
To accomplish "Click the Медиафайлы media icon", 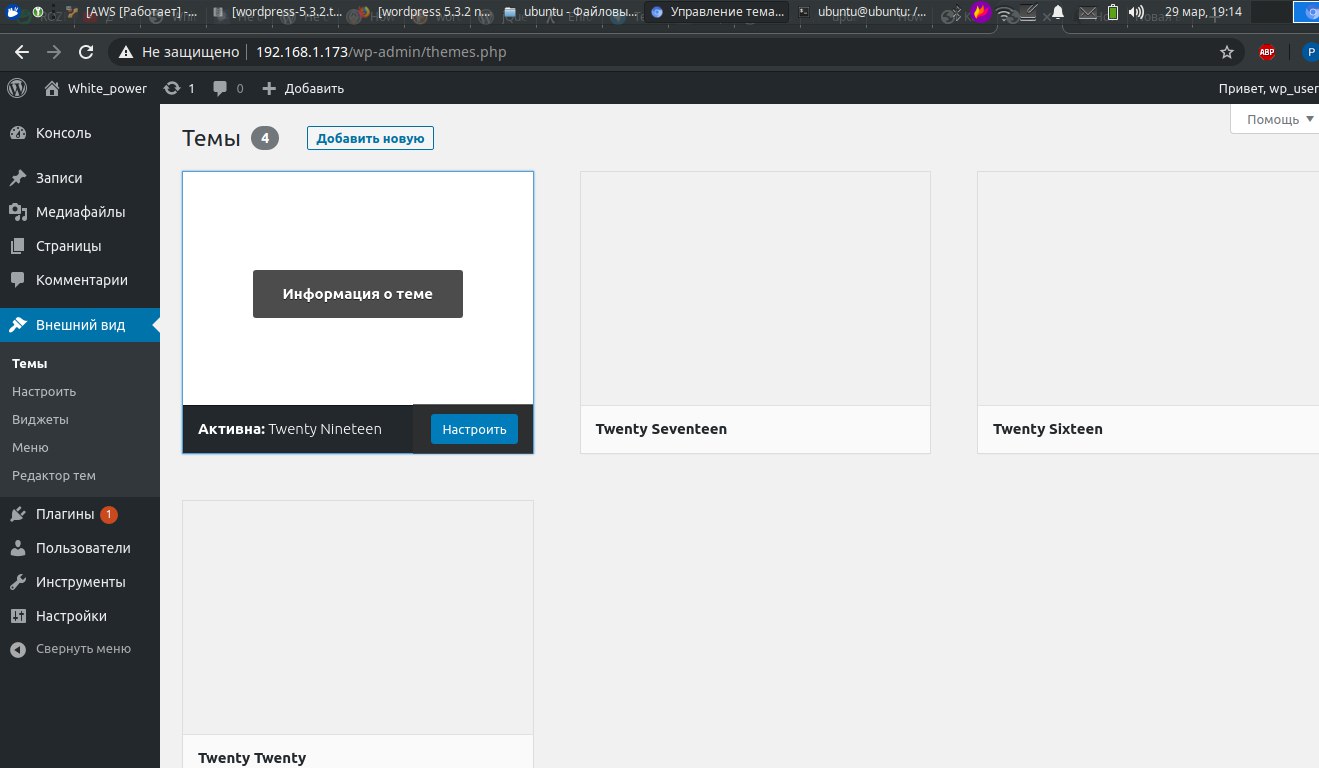I will pyautogui.click(x=18, y=212).
